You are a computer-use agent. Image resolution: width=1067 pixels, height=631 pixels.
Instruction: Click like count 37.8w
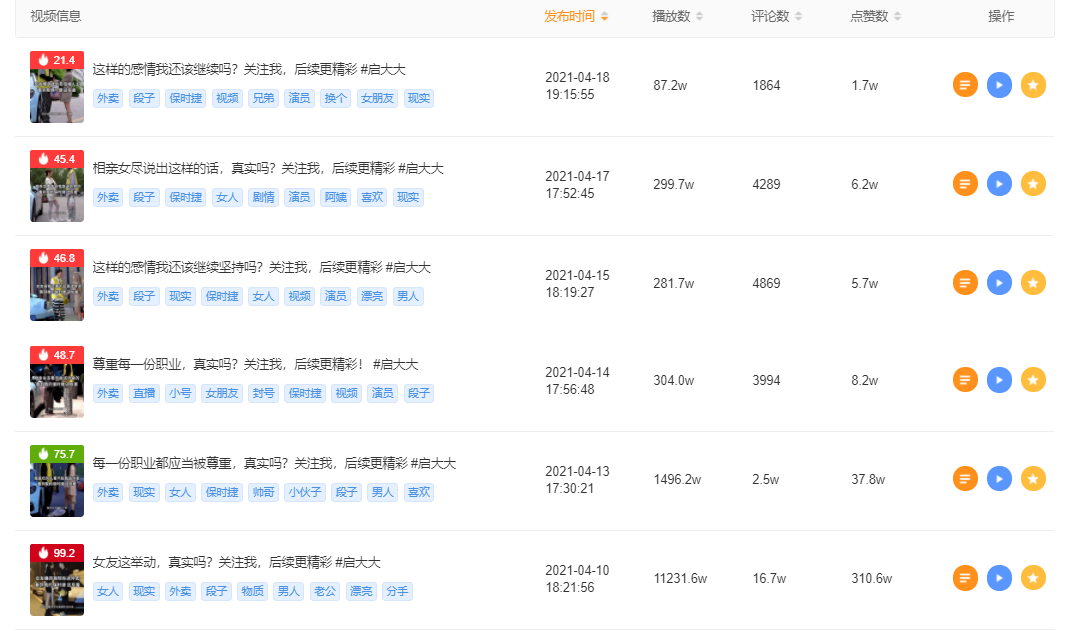tap(868, 480)
